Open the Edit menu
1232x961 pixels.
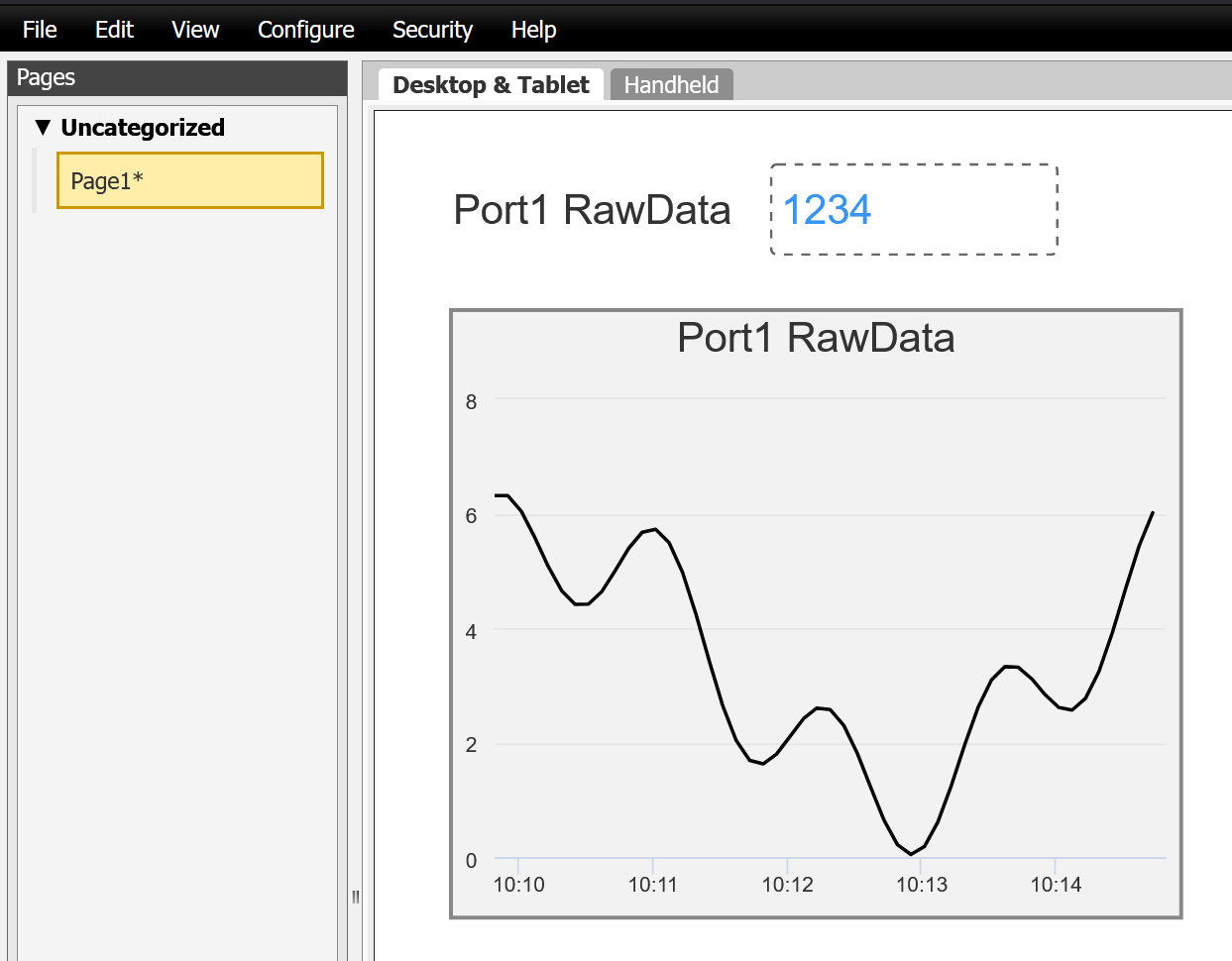pyautogui.click(x=114, y=30)
